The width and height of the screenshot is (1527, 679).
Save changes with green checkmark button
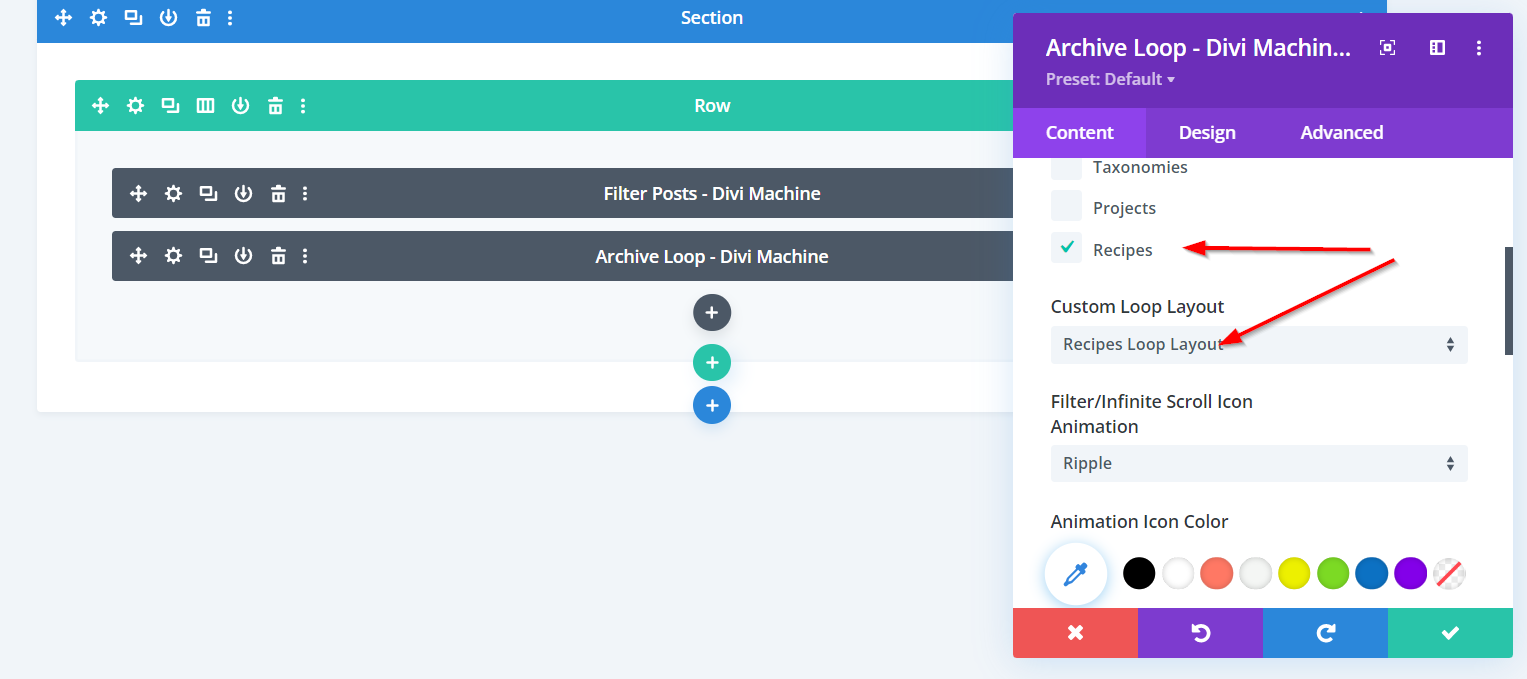pyautogui.click(x=1450, y=633)
